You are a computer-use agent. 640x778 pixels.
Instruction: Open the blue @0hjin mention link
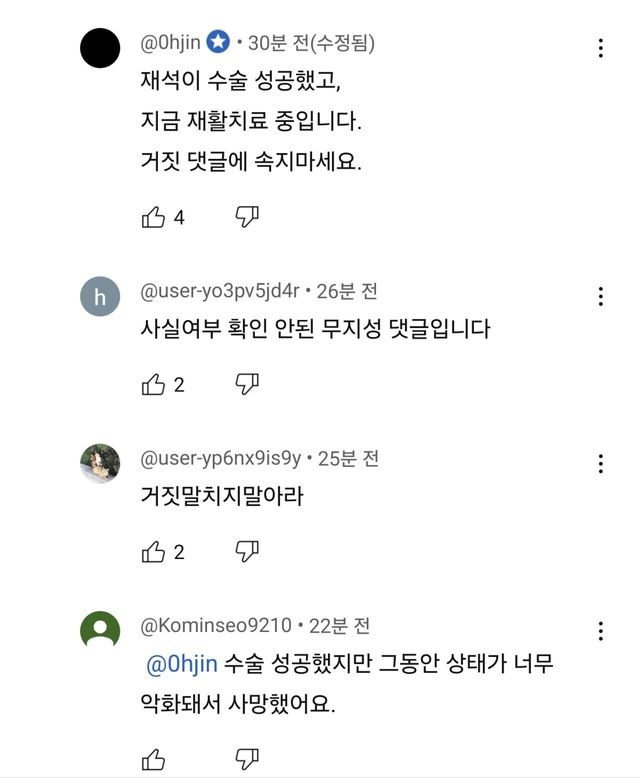point(182,664)
